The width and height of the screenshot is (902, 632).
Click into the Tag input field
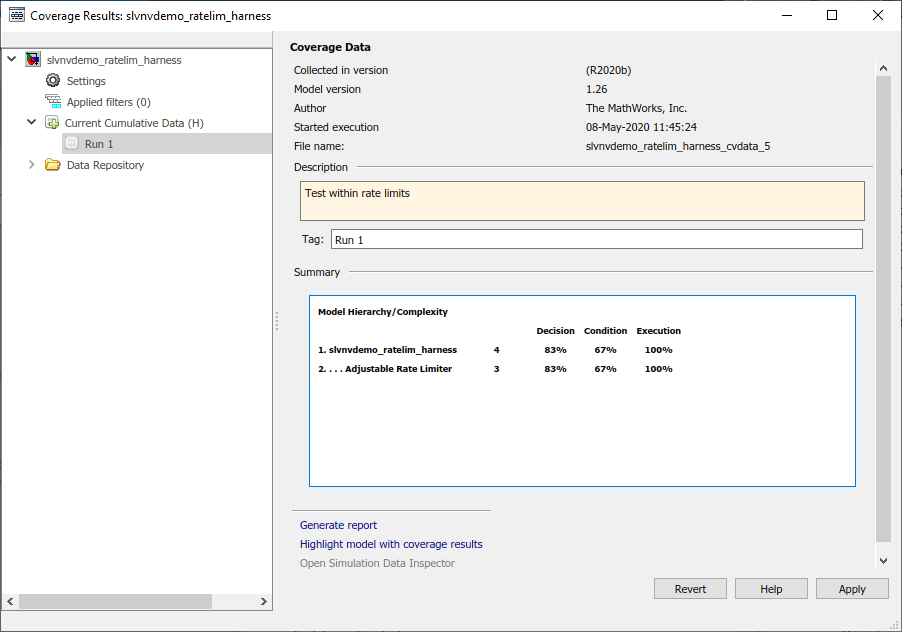tap(596, 239)
